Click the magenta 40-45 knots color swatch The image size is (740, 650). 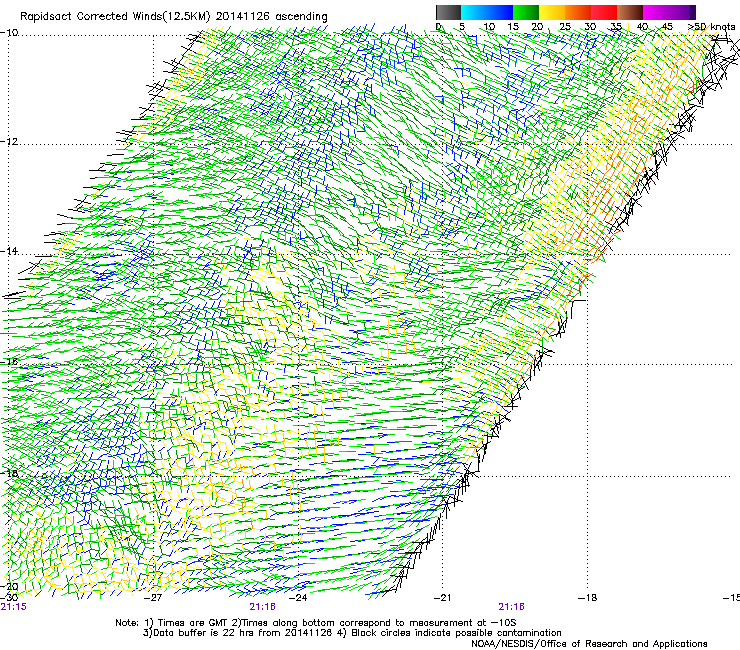(x=656, y=12)
